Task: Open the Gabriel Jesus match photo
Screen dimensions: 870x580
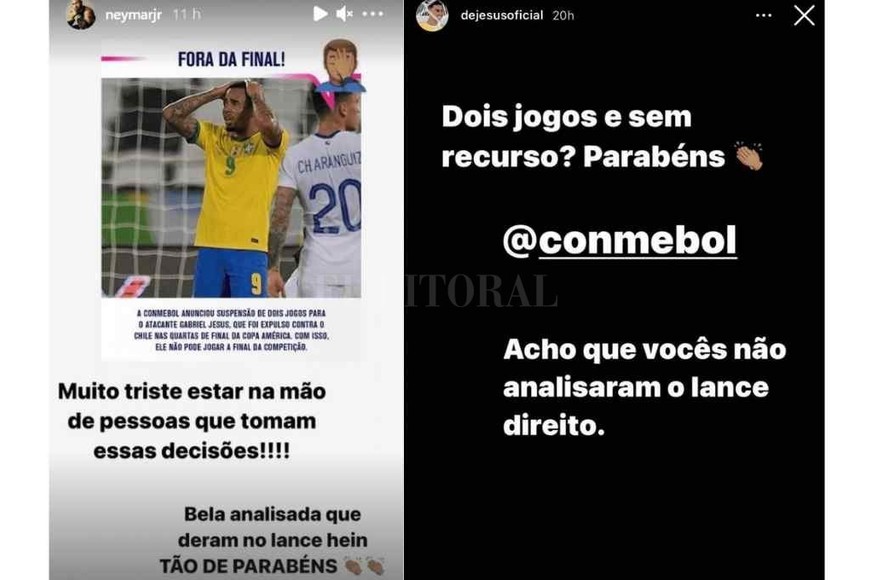Action: click(231, 188)
